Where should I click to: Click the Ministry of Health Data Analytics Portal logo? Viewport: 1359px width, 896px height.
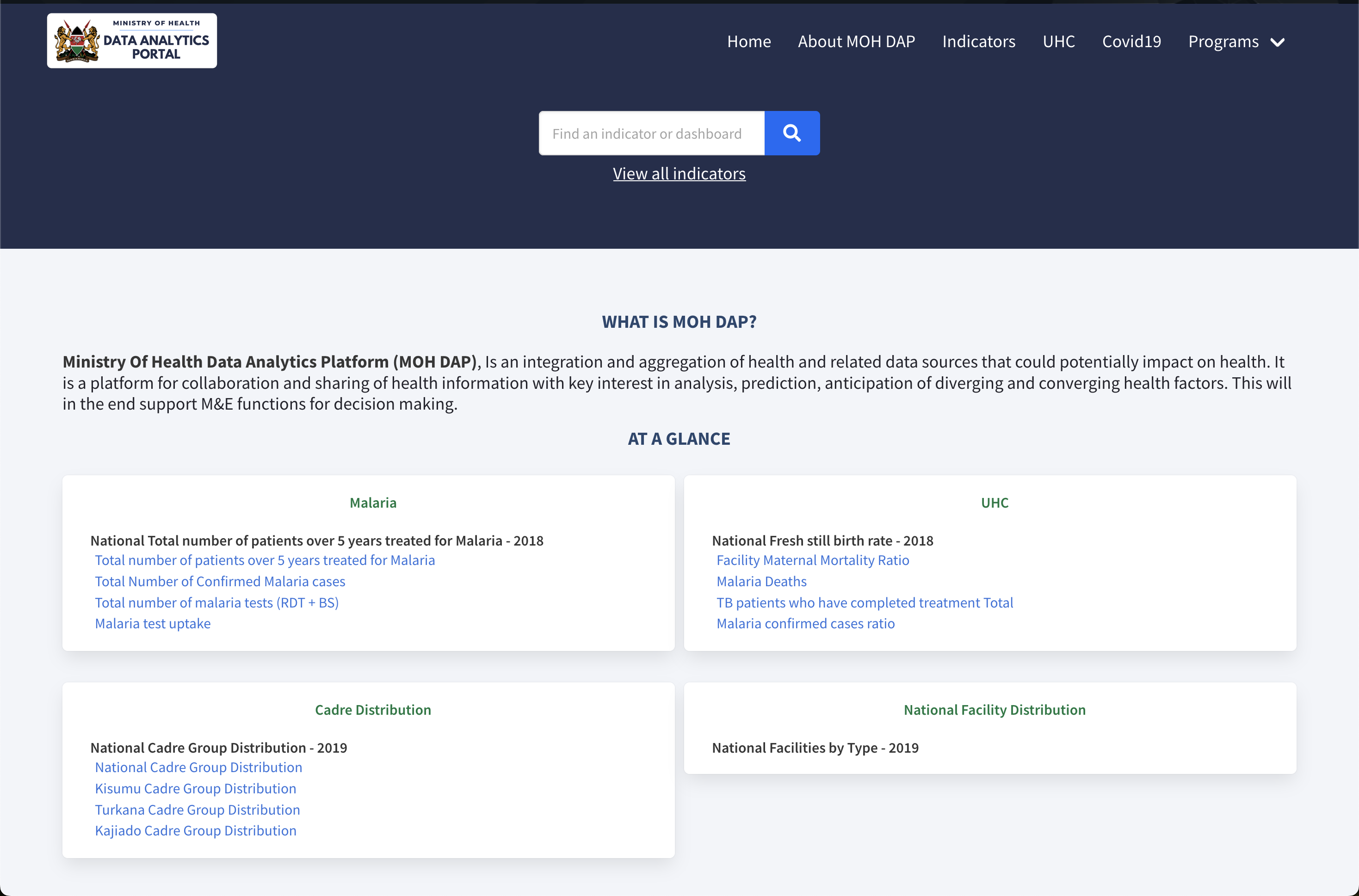point(132,41)
